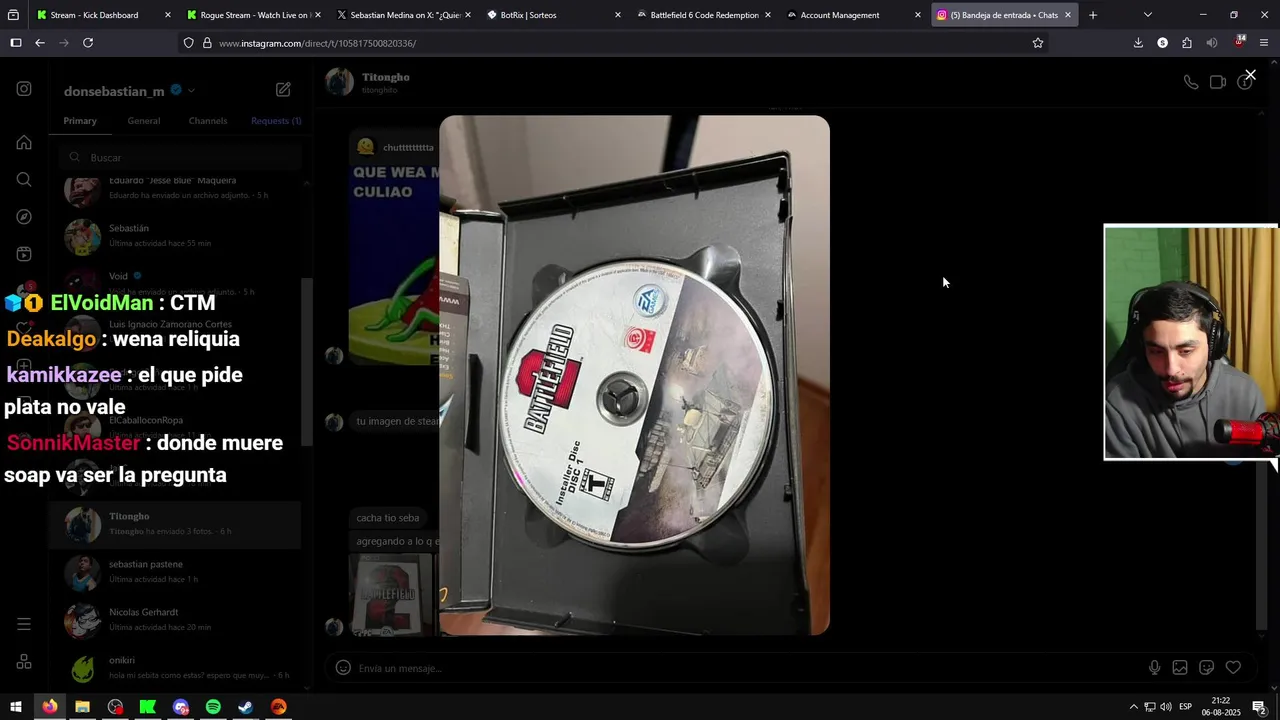1280x720 pixels.
Task: Open Instagram Reels from the sidebar
Action: [x=24, y=254]
